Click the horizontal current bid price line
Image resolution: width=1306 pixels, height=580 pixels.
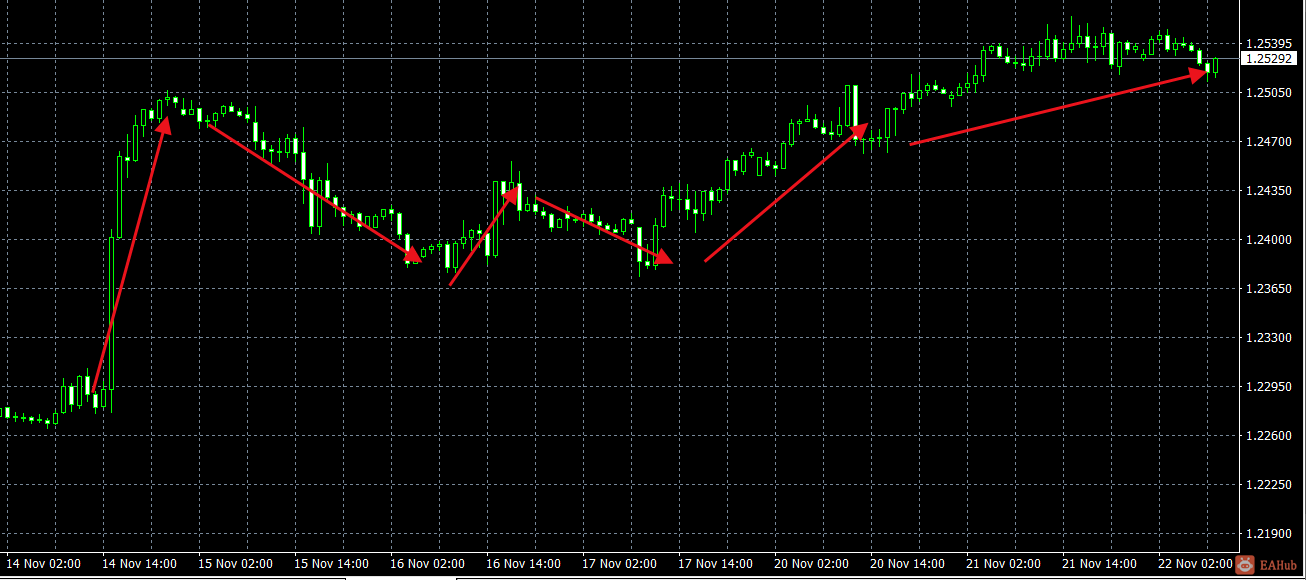coord(619,59)
